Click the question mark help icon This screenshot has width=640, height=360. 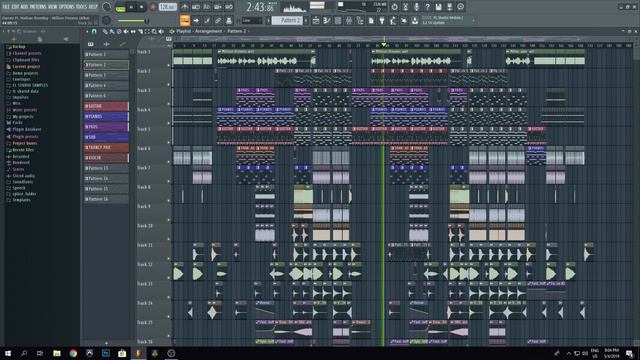pyautogui.click(x=427, y=7)
